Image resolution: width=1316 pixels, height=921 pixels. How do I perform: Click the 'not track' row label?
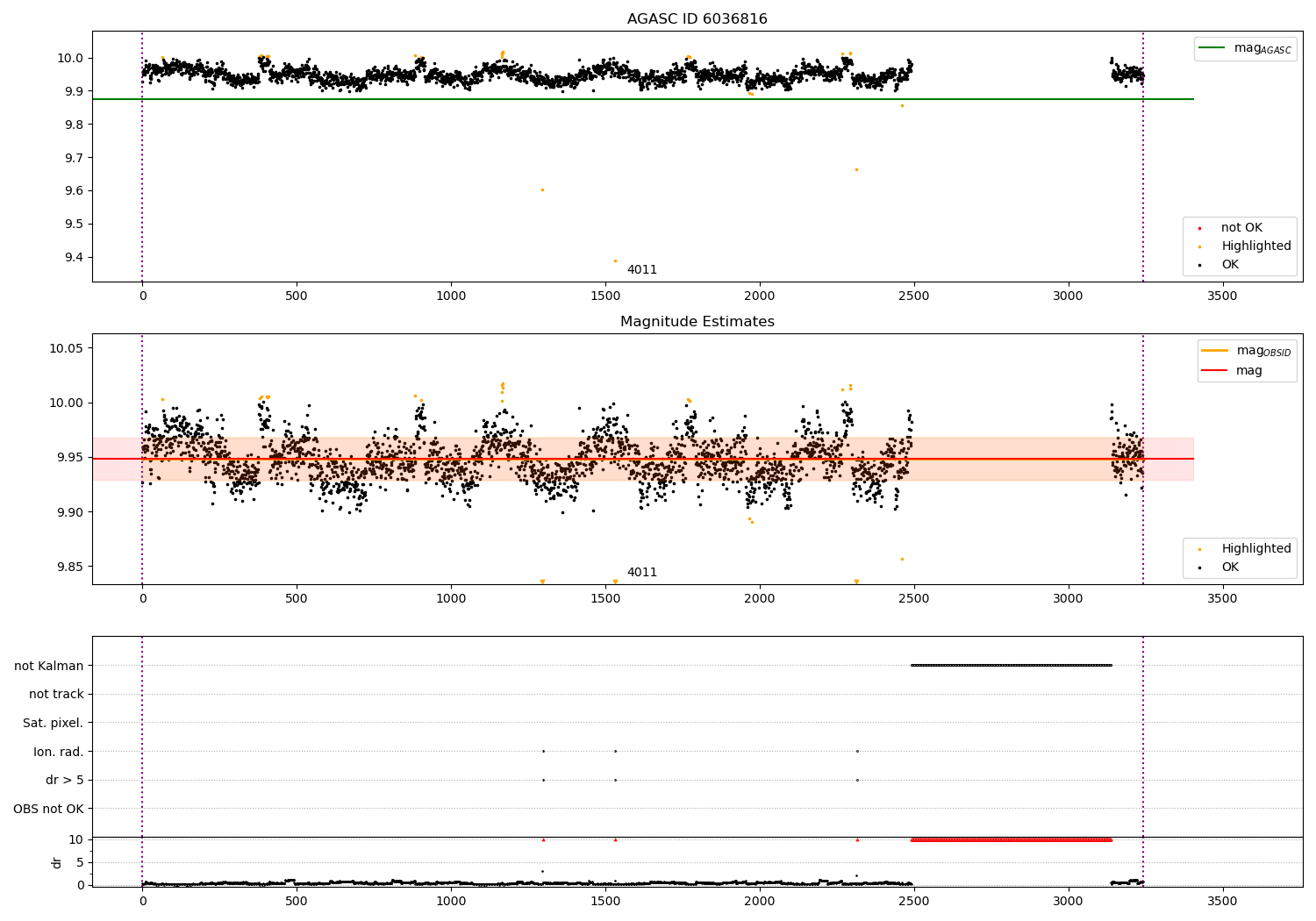click(56, 695)
